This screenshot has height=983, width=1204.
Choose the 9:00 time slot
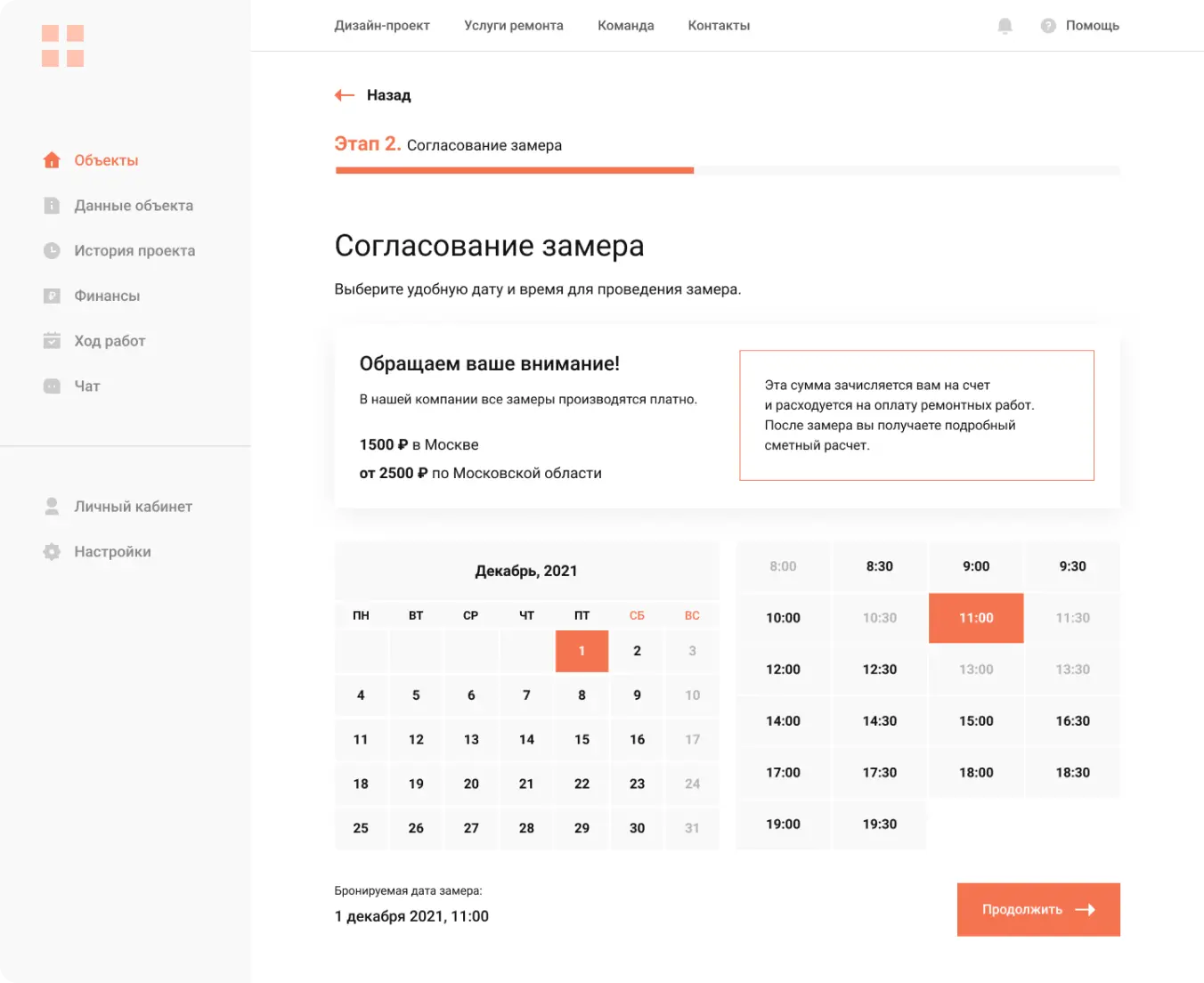(976, 566)
